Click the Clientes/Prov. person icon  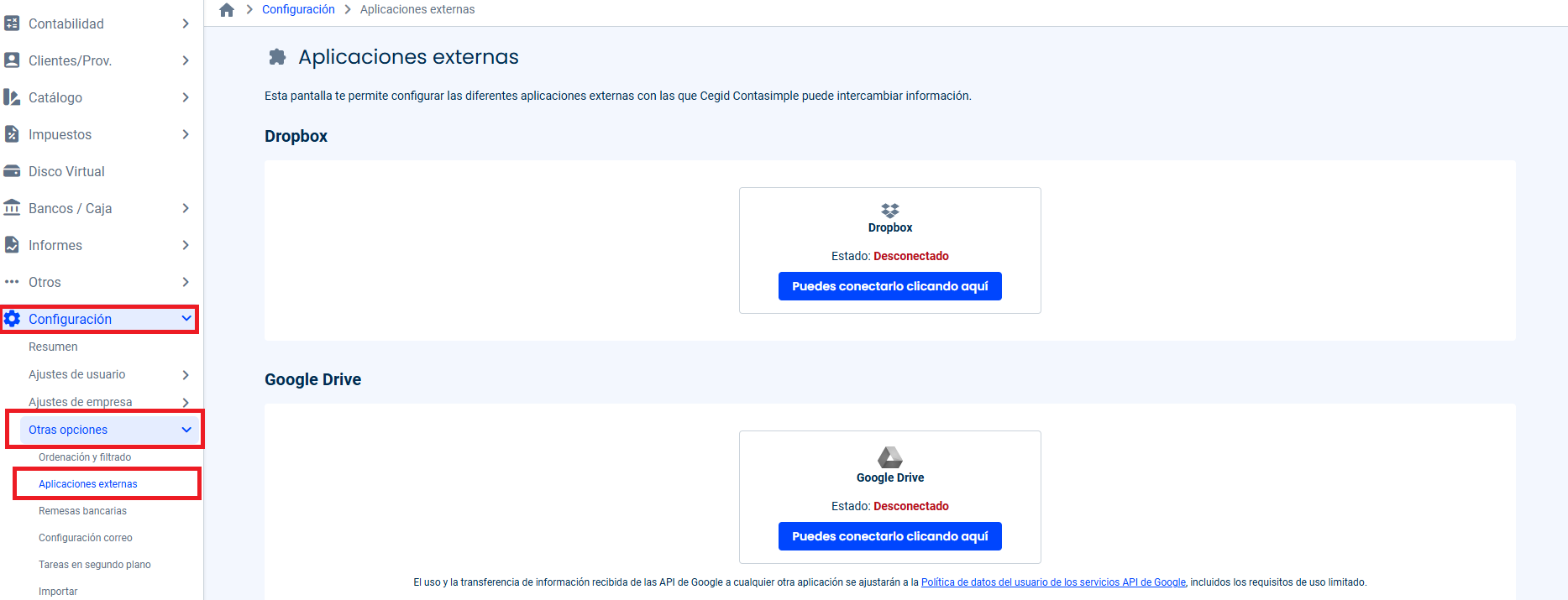tap(12, 60)
